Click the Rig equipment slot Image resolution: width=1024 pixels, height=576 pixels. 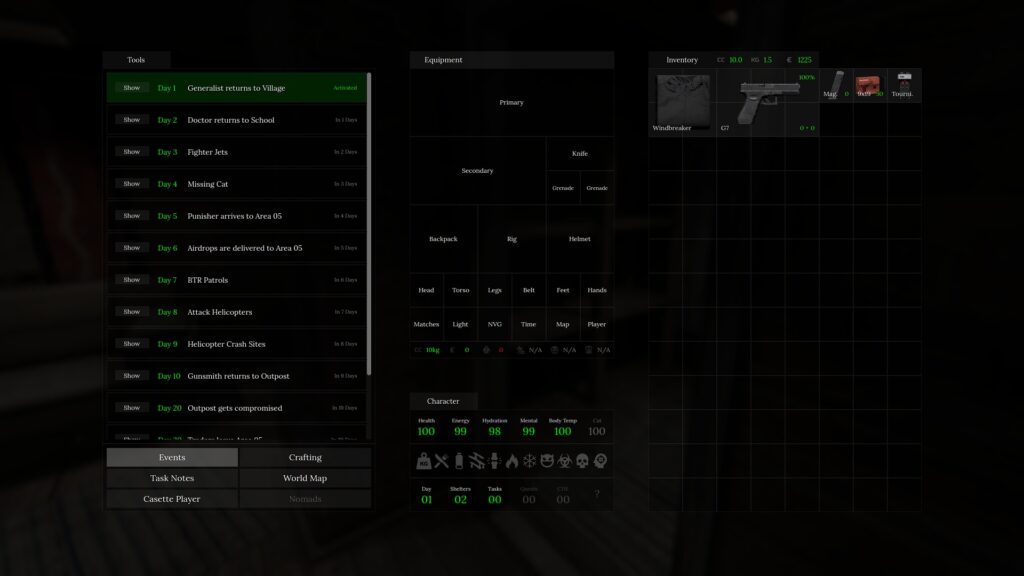click(x=511, y=239)
